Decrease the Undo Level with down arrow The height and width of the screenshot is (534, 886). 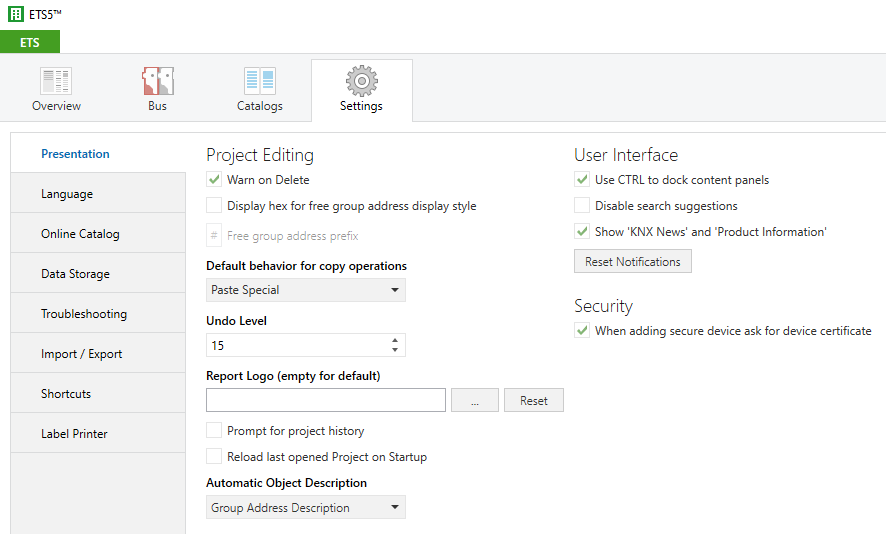395,350
